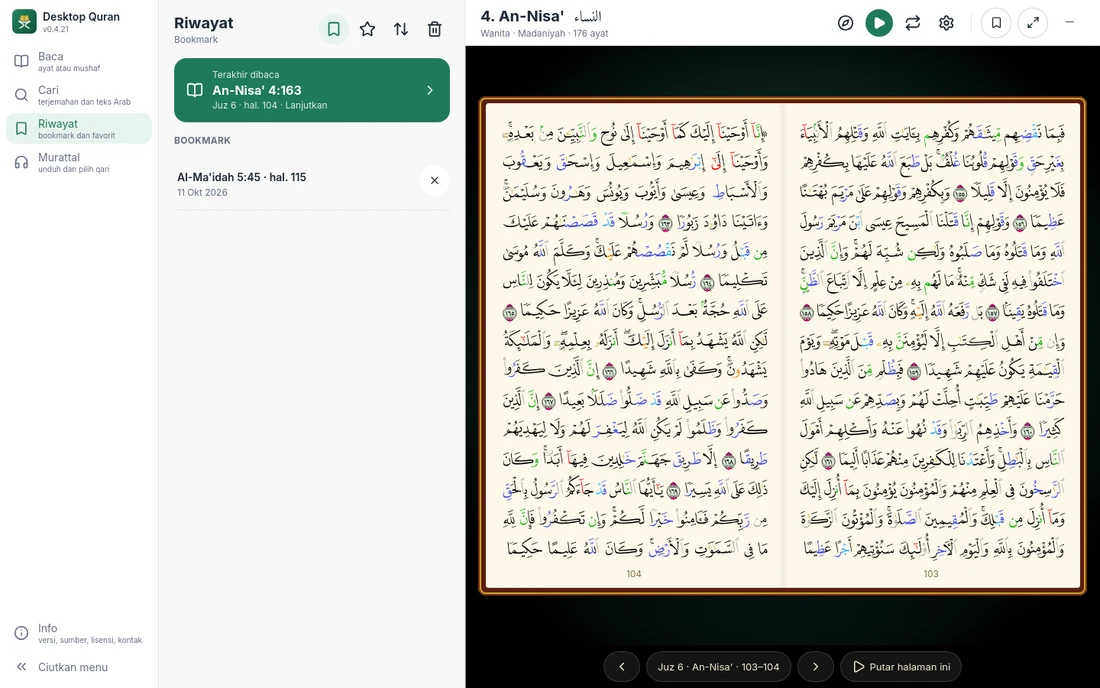The image size is (1100, 688).
Task: Bookmark this page in reader toolbar
Action: tap(996, 23)
